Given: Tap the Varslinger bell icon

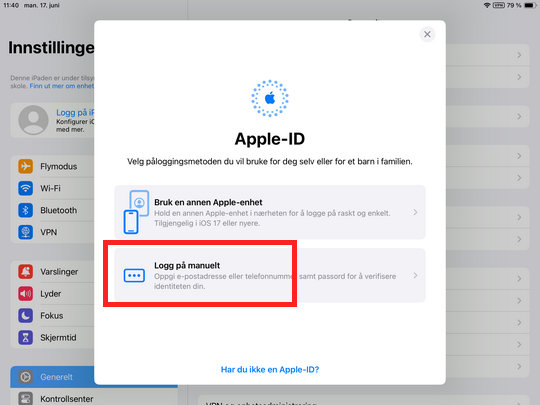Looking at the screenshot, I should (25, 272).
